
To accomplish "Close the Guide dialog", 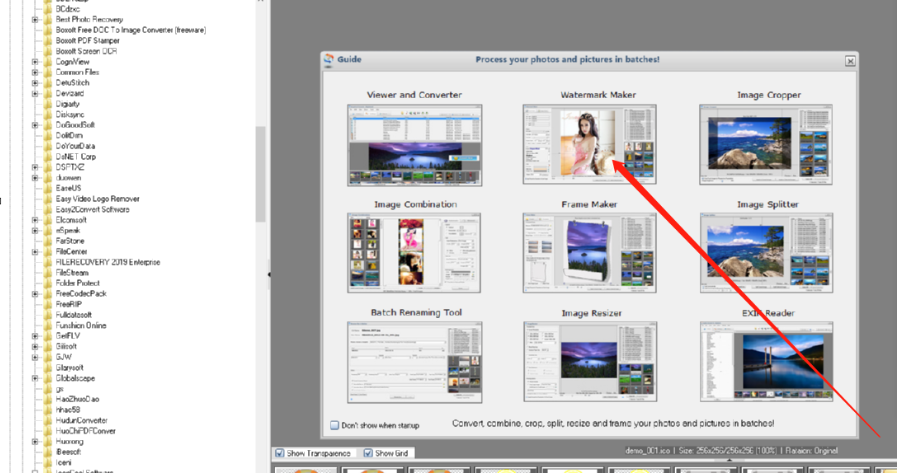I will coord(849,61).
